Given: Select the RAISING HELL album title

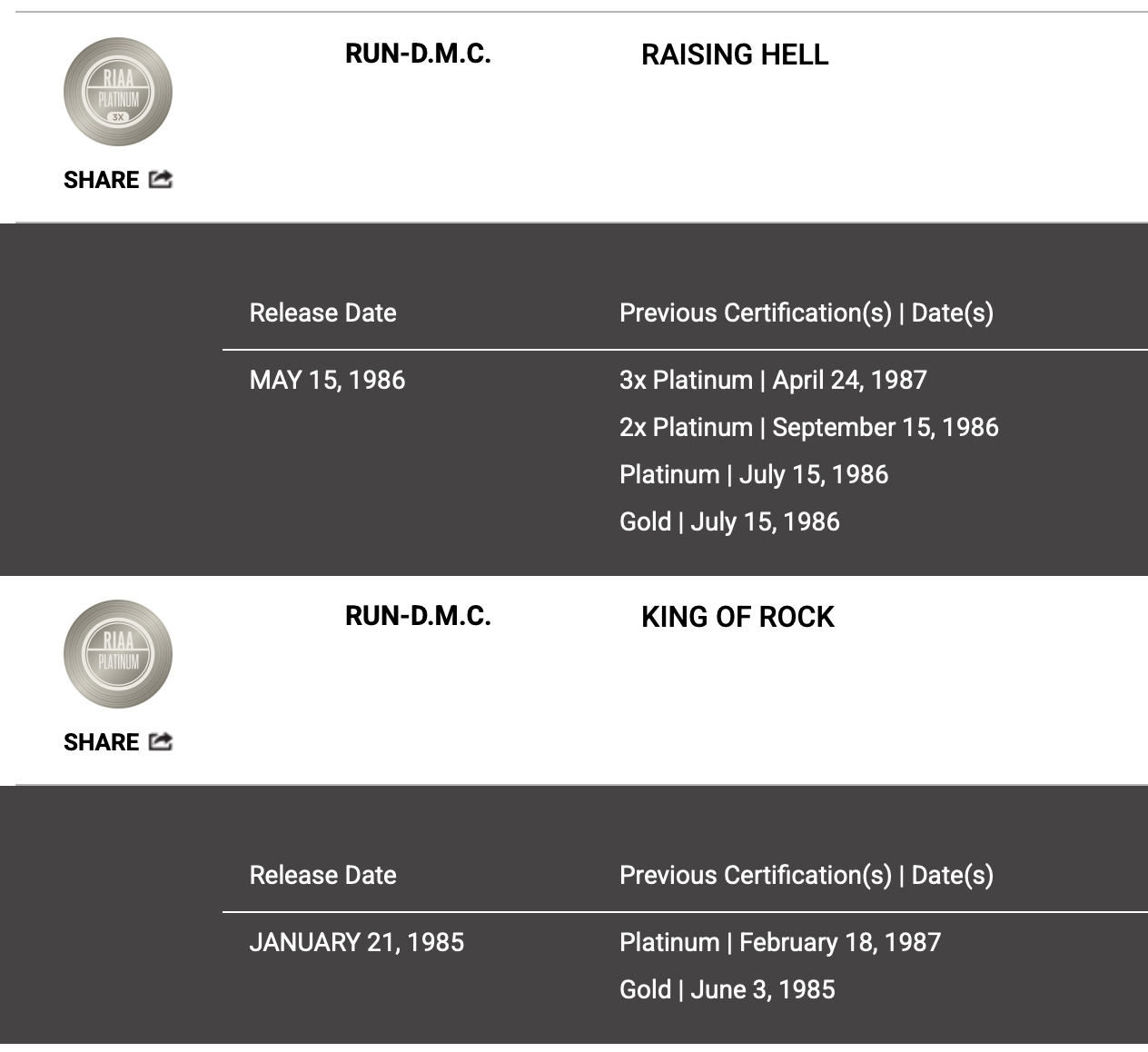Looking at the screenshot, I should click(735, 55).
